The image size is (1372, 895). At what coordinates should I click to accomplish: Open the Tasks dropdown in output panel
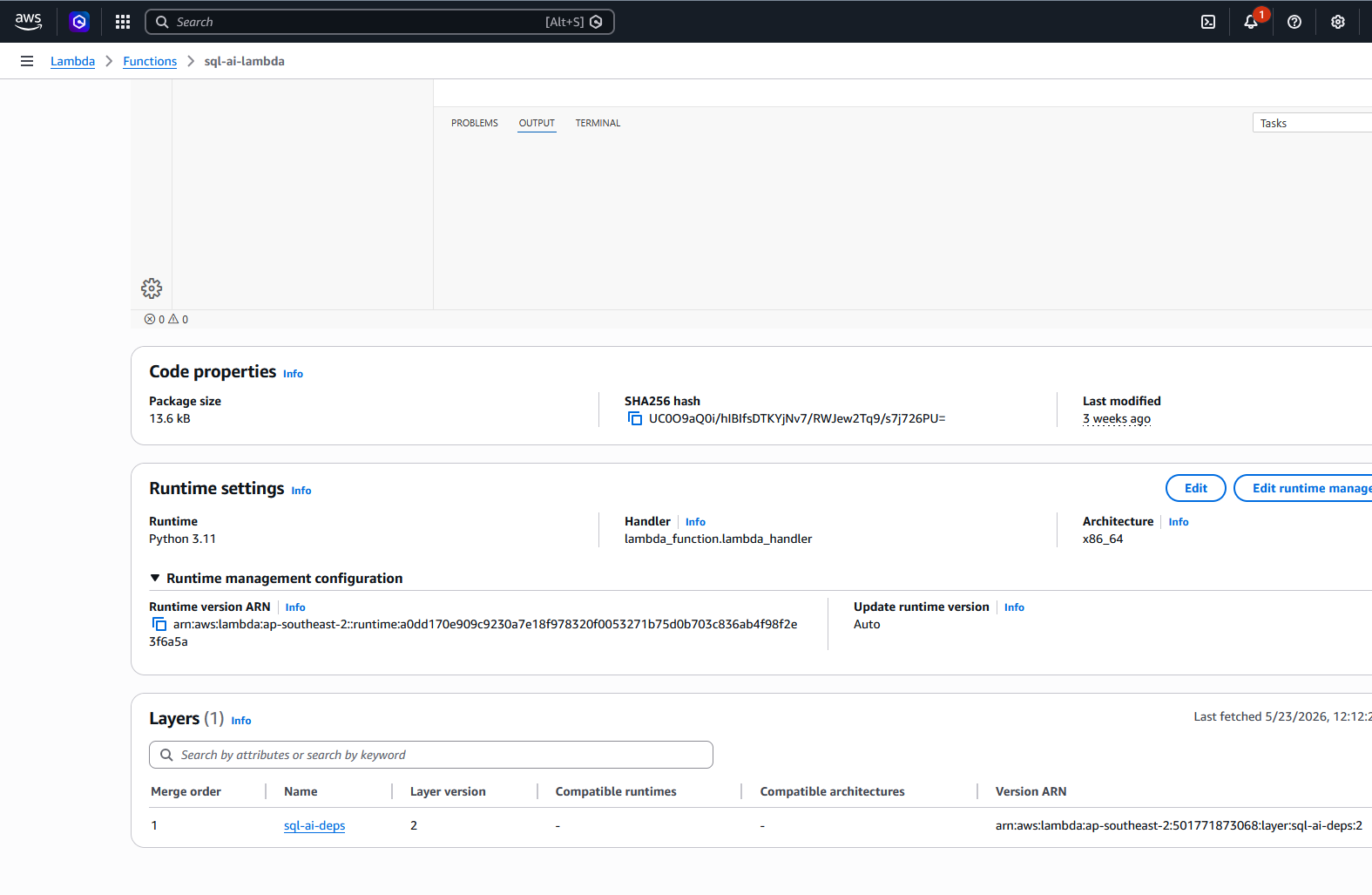coord(1312,123)
